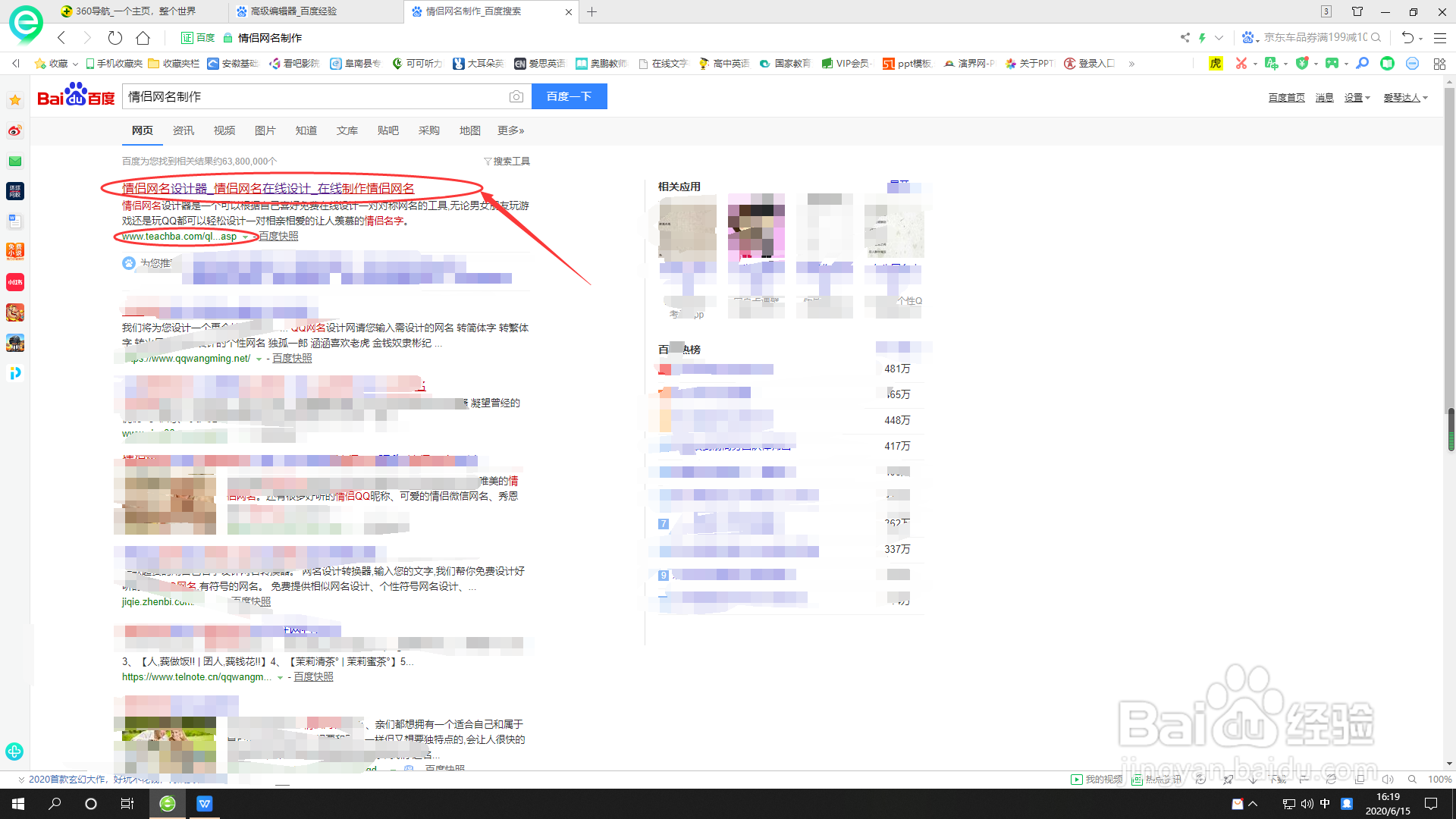The image size is (1456, 819).
Task: Click the green shield payment protection icon
Action: pos(1302,64)
